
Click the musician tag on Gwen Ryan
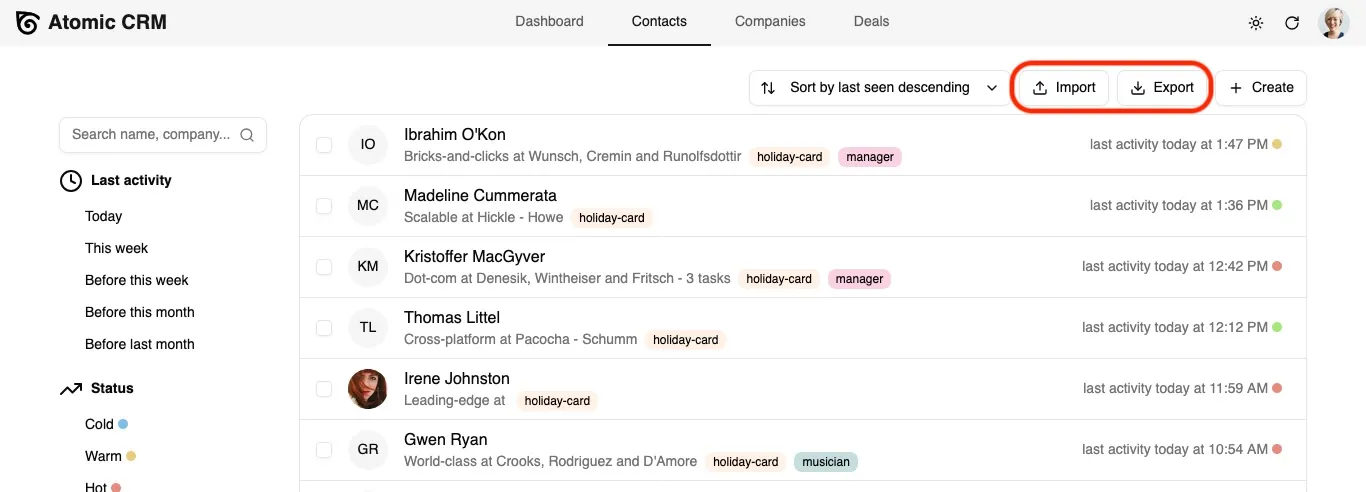click(826, 462)
